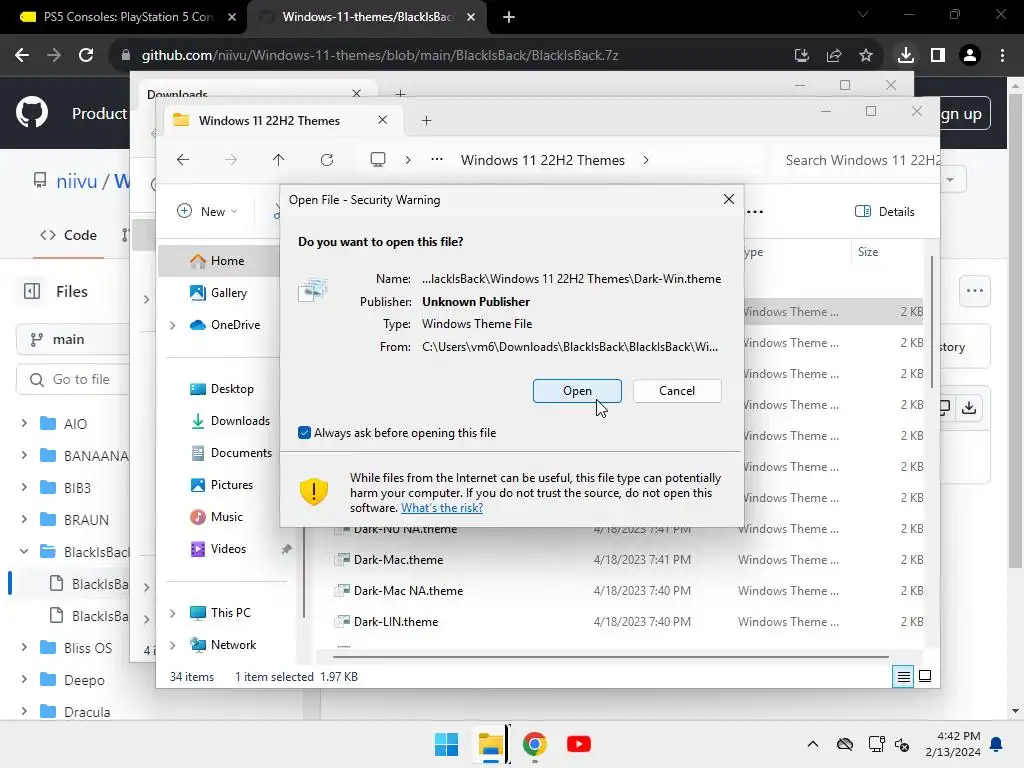Open Pictures in Explorer sidebar
This screenshot has height=768, width=1024.
point(221,485)
